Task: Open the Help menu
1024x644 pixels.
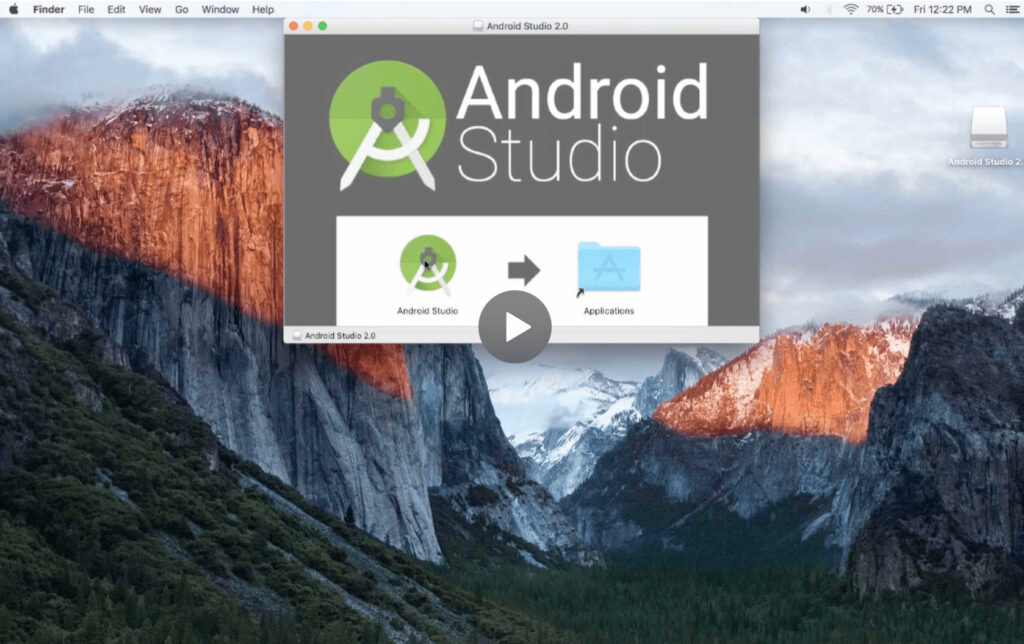Action: pyautogui.click(x=263, y=9)
